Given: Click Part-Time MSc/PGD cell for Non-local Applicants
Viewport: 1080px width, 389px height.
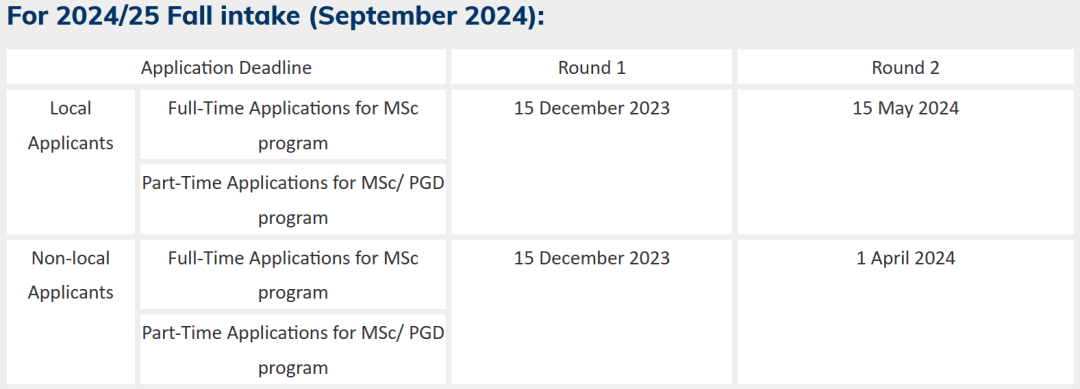Looking at the screenshot, I should (293, 349).
